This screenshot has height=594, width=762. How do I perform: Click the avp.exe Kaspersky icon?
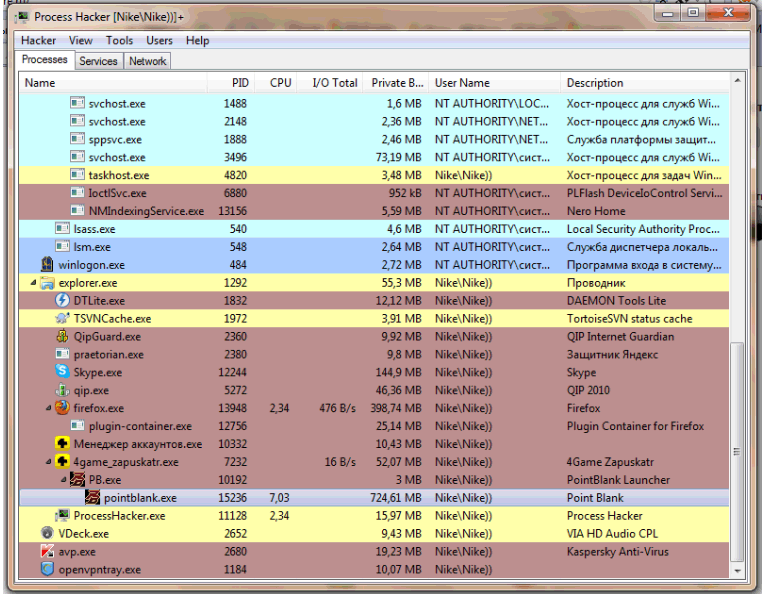[x=47, y=551]
